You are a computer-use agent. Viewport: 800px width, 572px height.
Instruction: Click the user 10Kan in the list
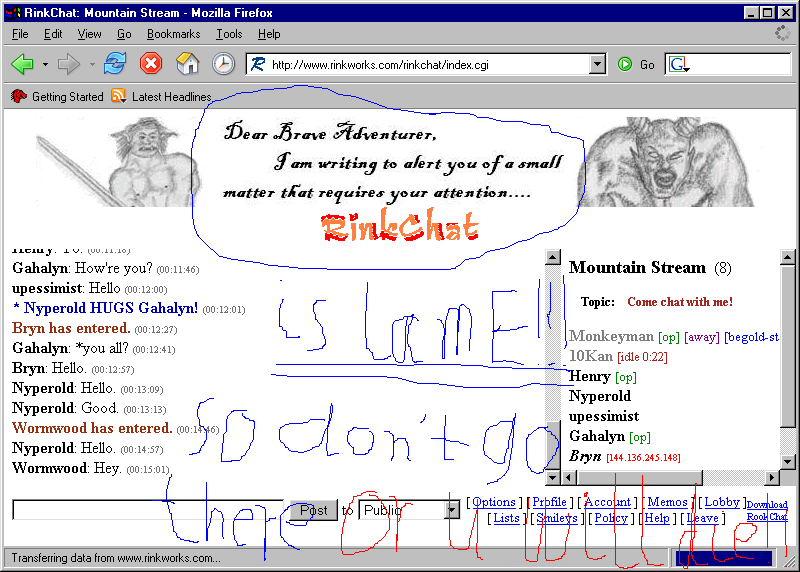click(591, 356)
